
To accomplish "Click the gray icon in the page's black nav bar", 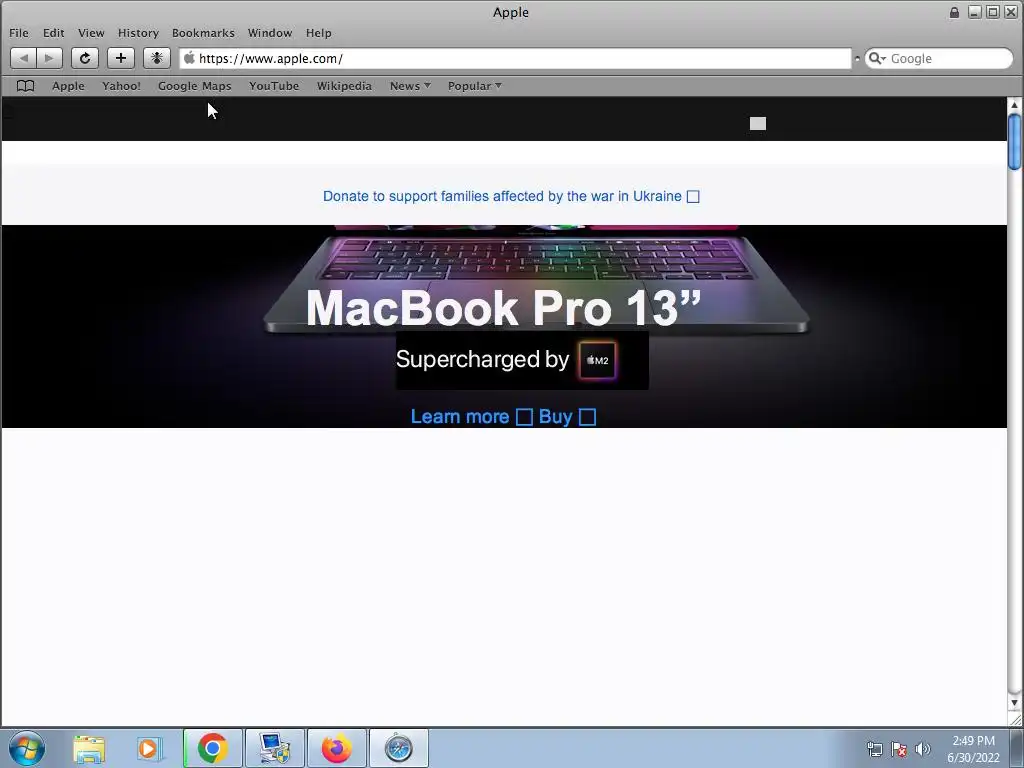I will click(758, 123).
